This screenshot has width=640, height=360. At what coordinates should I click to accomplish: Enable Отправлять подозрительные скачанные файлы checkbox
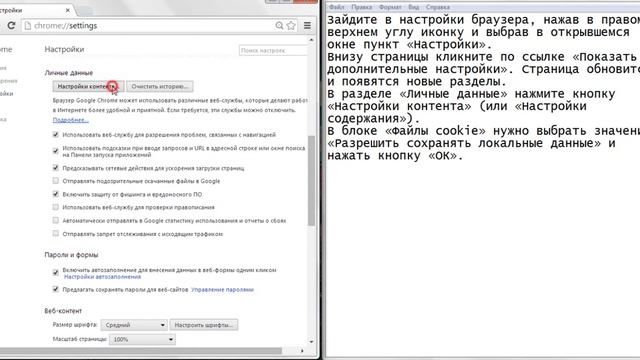[56, 181]
